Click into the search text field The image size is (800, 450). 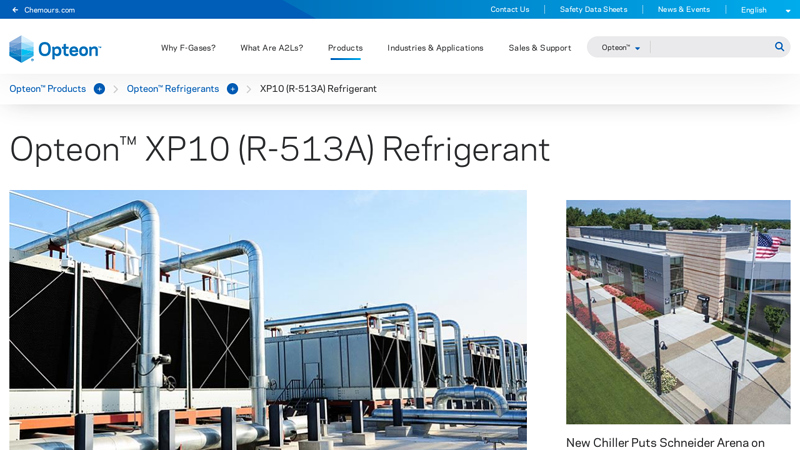pyautogui.click(x=711, y=47)
